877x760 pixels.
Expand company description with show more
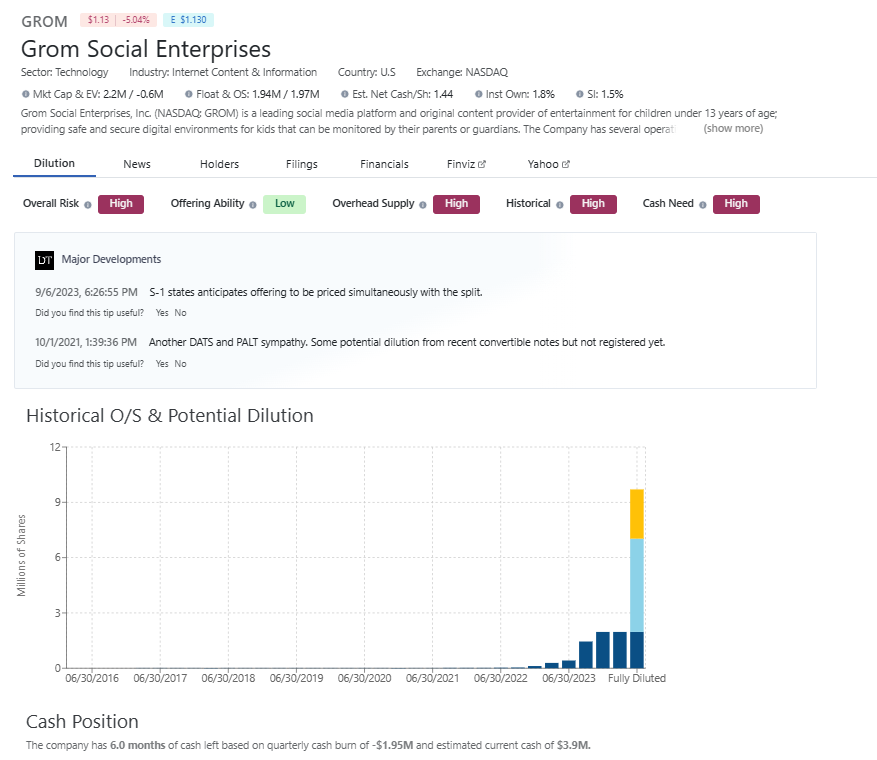pos(733,129)
